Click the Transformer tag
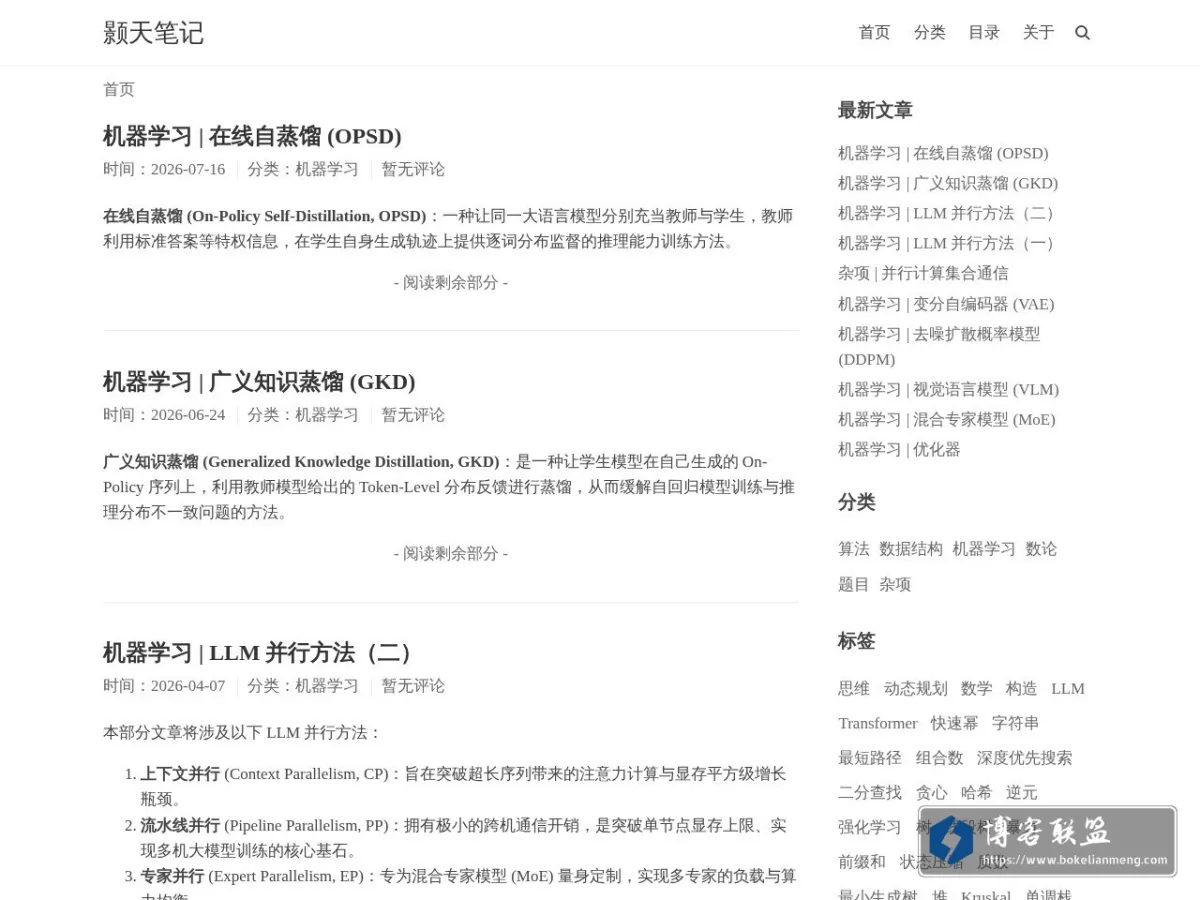The image size is (1200, 900). click(878, 723)
